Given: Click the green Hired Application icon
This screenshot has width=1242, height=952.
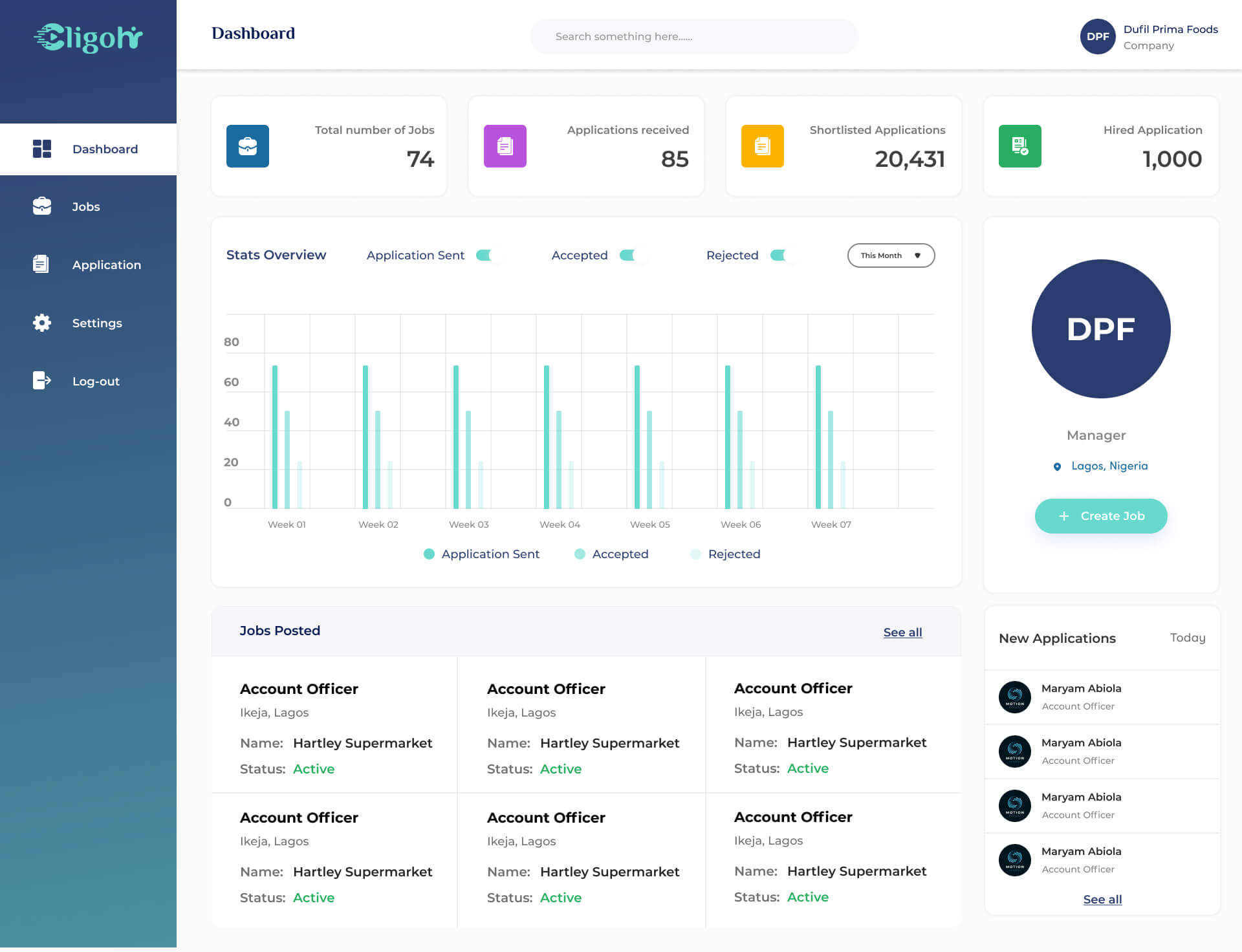Looking at the screenshot, I should [1020, 146].
